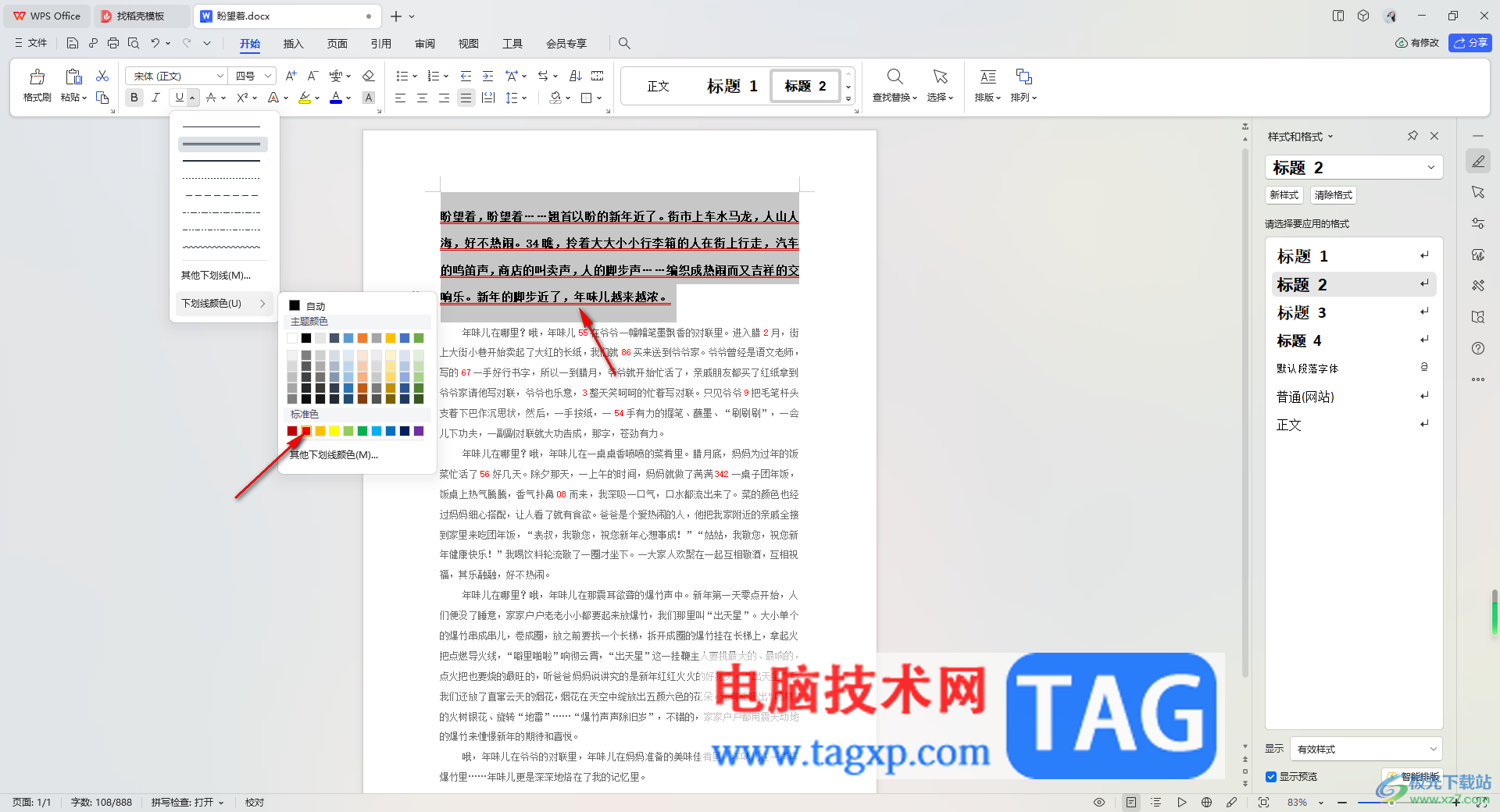The width and height of the screenshot is (1500, 812).
Task: Click the increase indent icon
Action: coord(487,76)
